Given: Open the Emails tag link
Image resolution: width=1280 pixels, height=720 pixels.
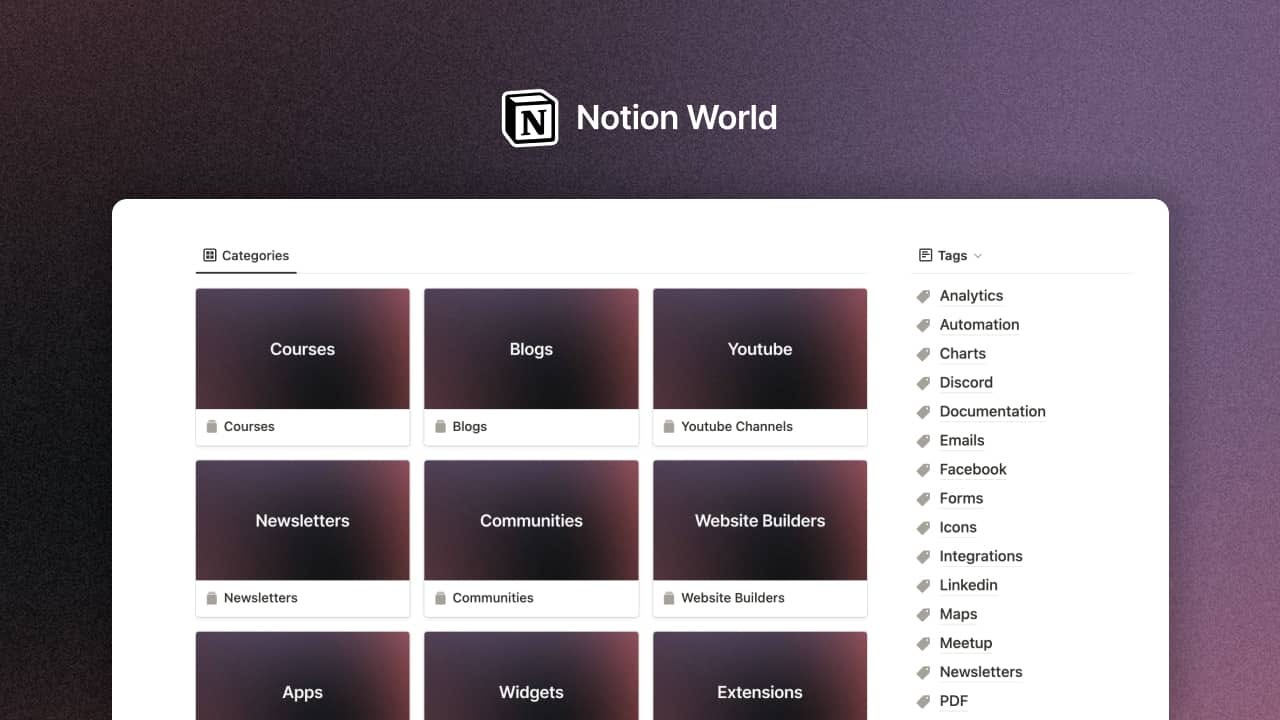Looking at the screenshot, I should click(962, 441).
